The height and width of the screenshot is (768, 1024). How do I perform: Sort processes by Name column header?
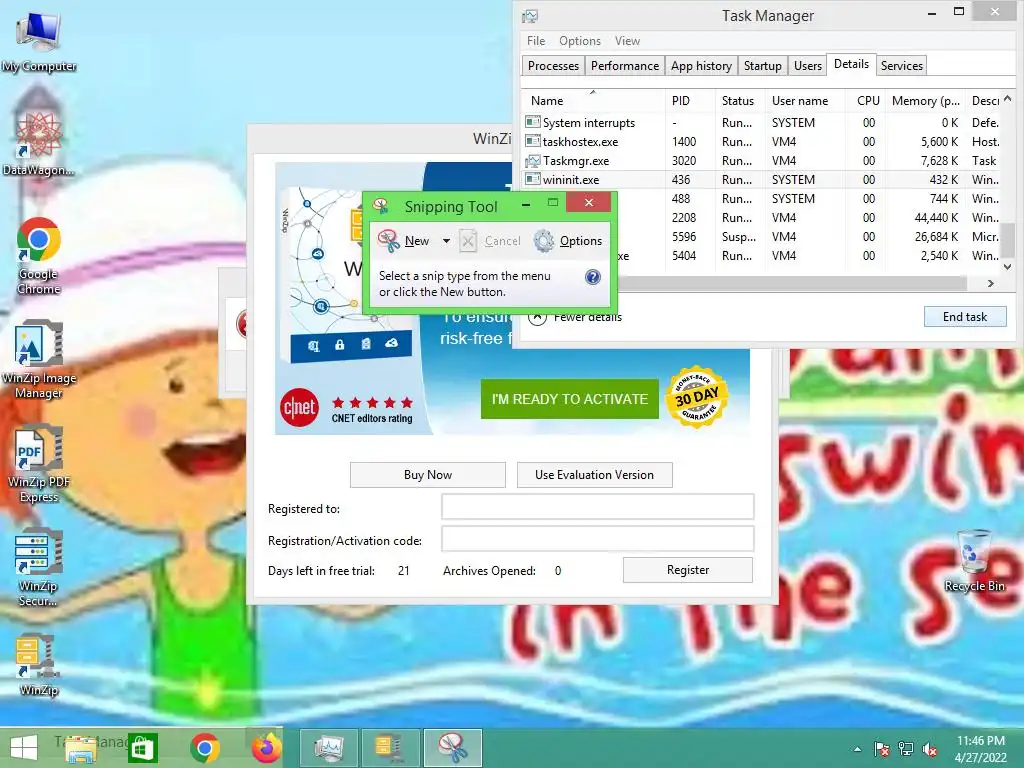(592, 101)
